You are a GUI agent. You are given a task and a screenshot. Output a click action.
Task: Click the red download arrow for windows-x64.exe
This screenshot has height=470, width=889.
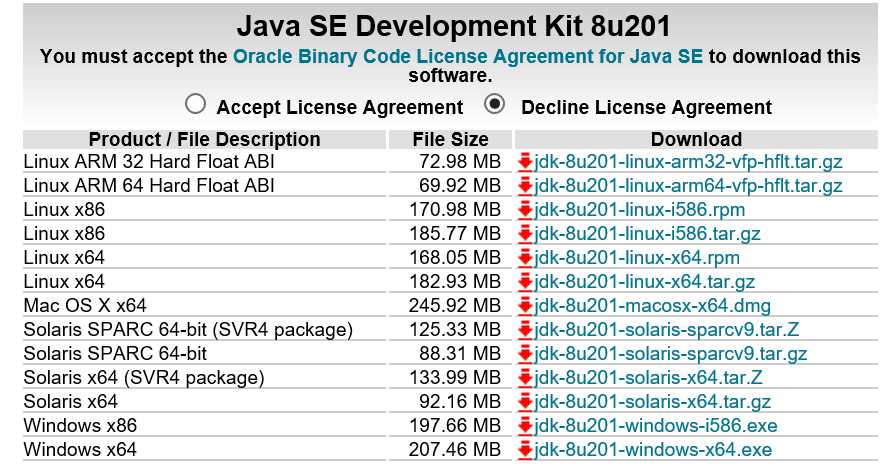point(525,450)
